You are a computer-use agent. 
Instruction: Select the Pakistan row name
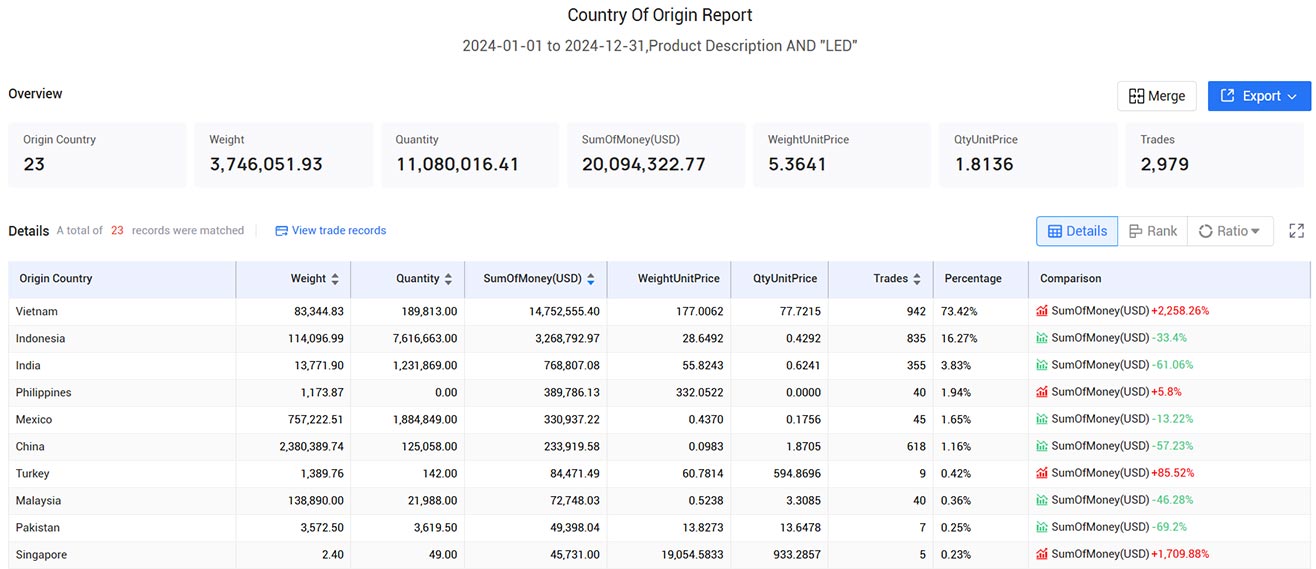pos(38,527)
